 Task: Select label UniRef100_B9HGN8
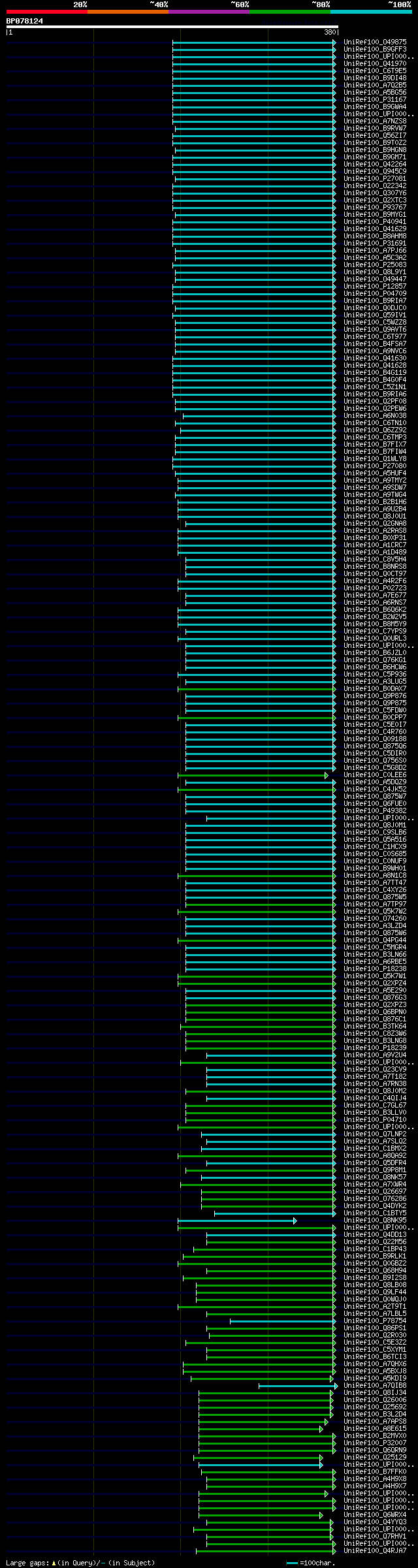375,150
